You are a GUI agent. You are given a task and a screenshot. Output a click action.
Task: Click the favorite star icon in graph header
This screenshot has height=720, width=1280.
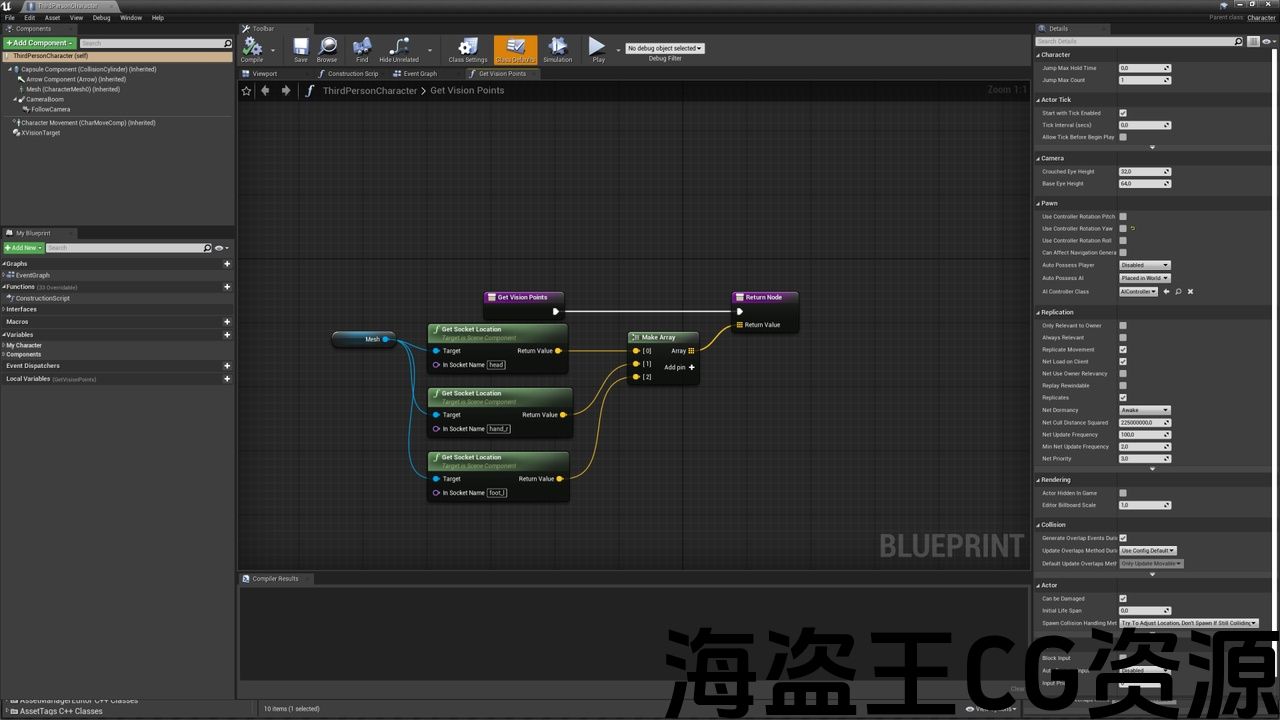pyautogui.click(x=247, y=91)
